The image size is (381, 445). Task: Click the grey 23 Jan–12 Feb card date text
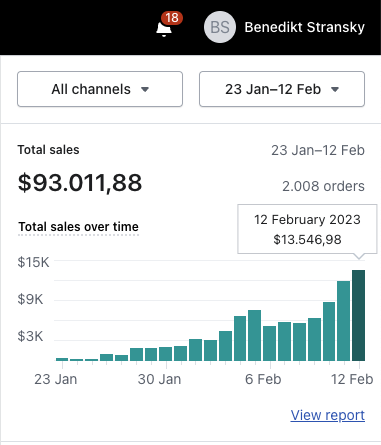pos(318,150)
